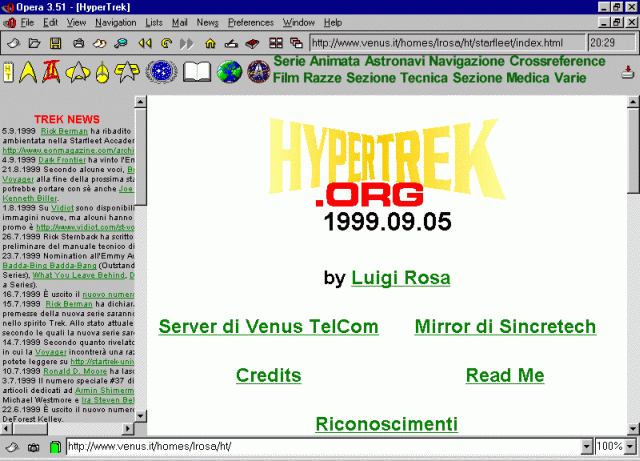640x461 pixels.
Task: Open the red-lettered animated series insignia icon
Action: (x=51, y=71)
